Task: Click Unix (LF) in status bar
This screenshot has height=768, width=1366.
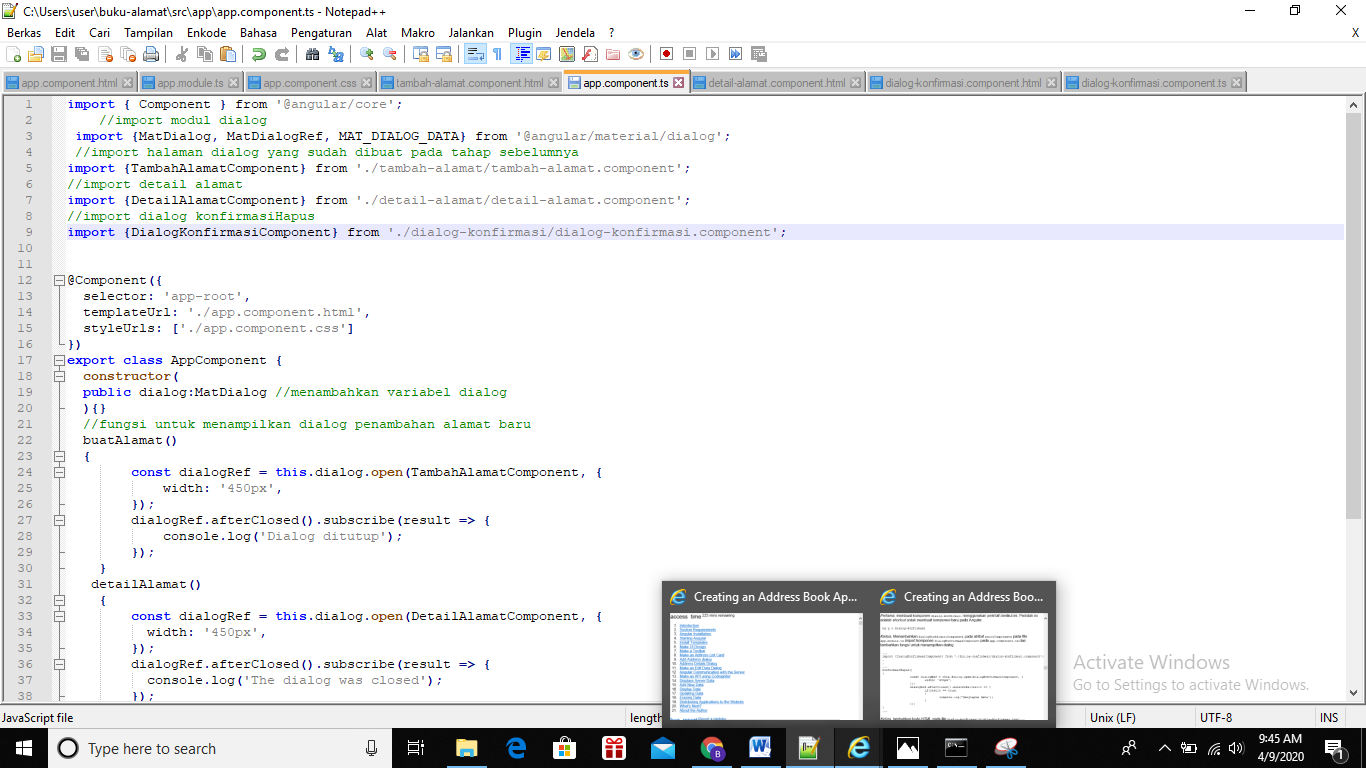Action: (x=1113, y=718)
